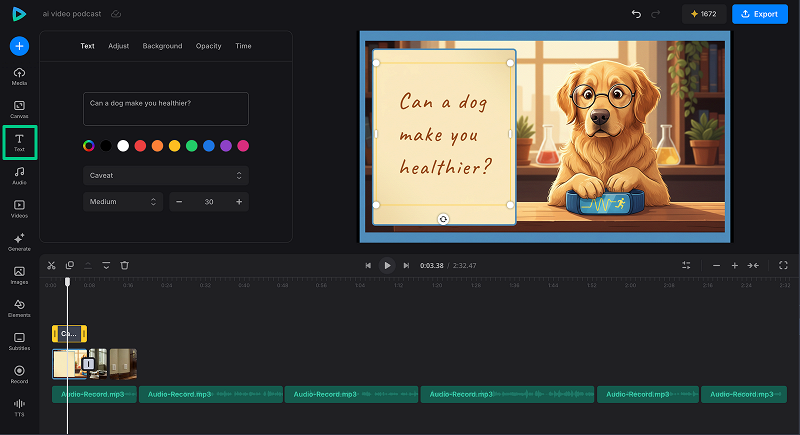This screenshot has width=800, height=435.
Task: Open the Audio panel
Action: [x=19, y=175]
